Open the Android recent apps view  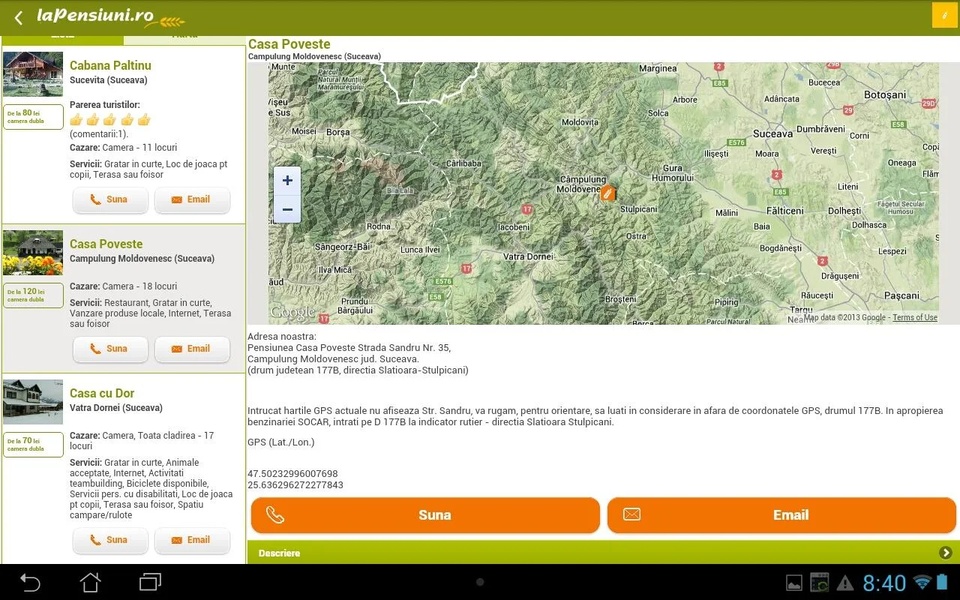tap(150, 582)
